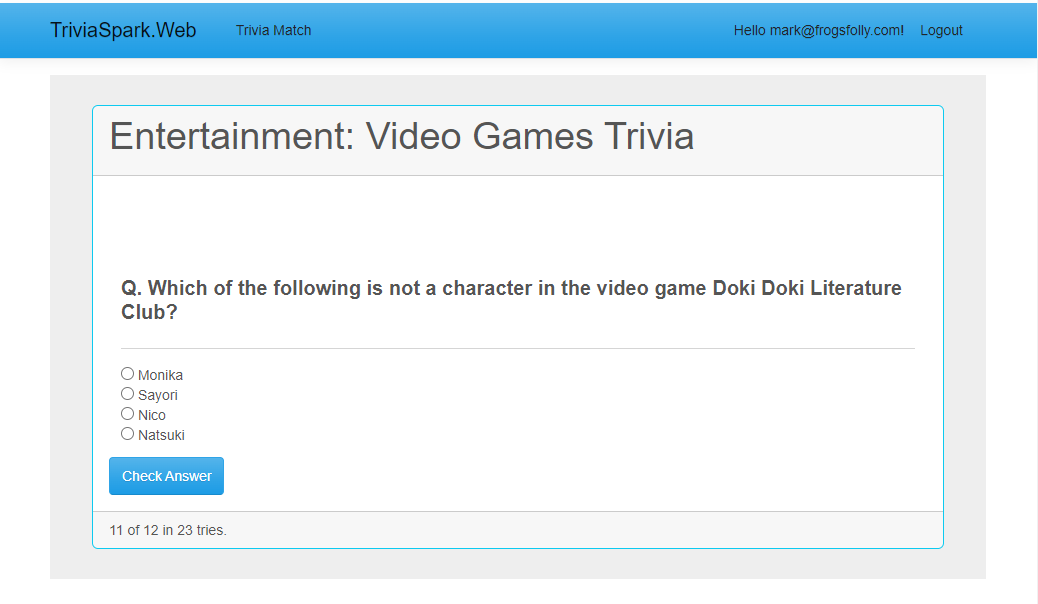Image resolution: width=1038 pixels, height=604 pixels.
Task: Click the "Natsuki" answer label text
Action: [161, 435]
